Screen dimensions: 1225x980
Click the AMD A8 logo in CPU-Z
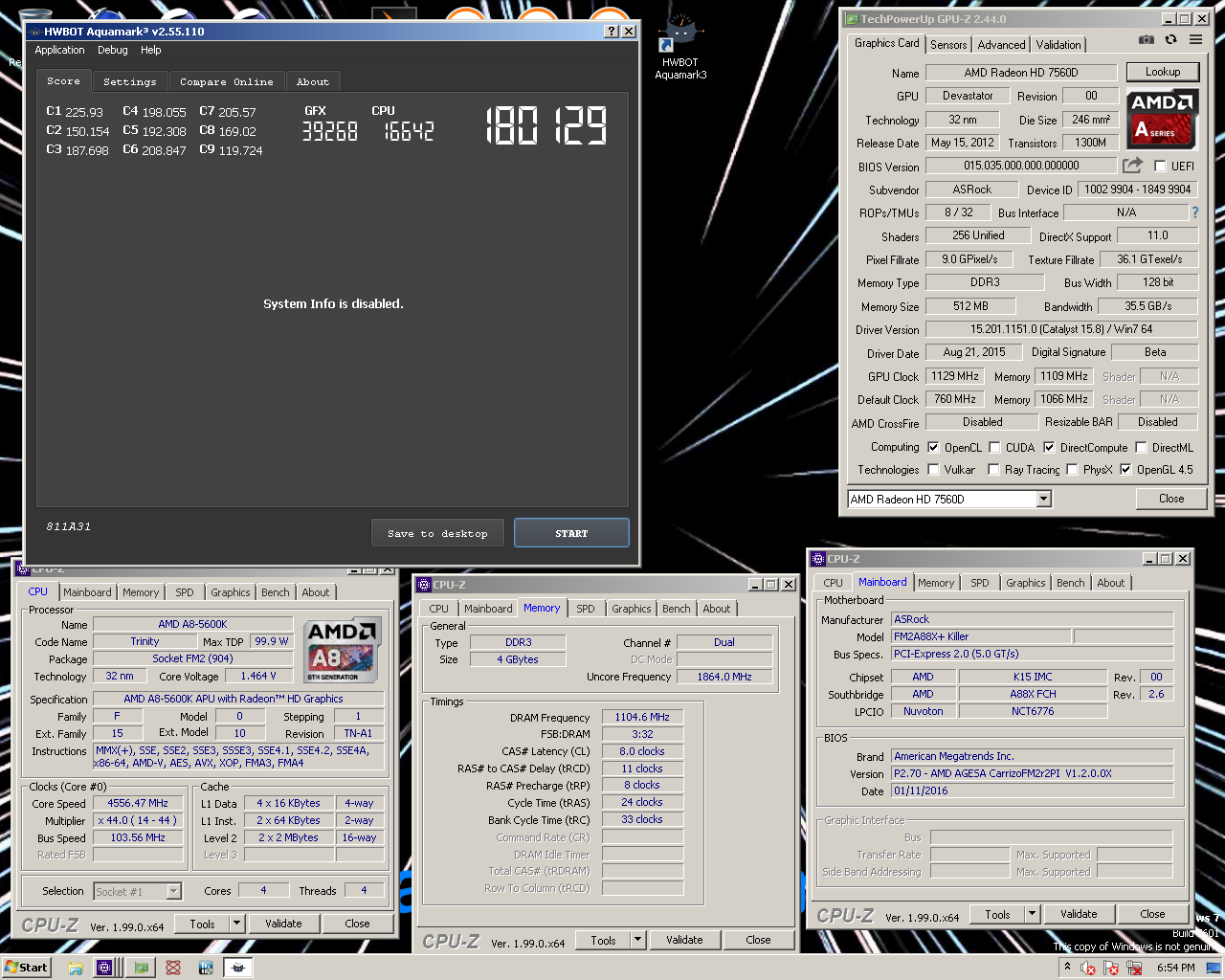[342, 650]
